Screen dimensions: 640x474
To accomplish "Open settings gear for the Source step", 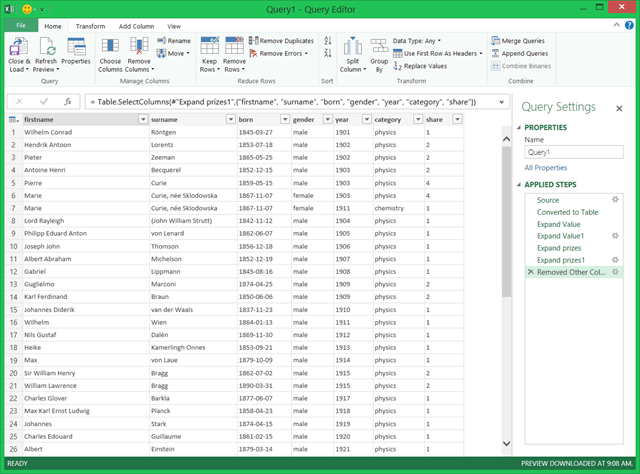I will 615,200.
